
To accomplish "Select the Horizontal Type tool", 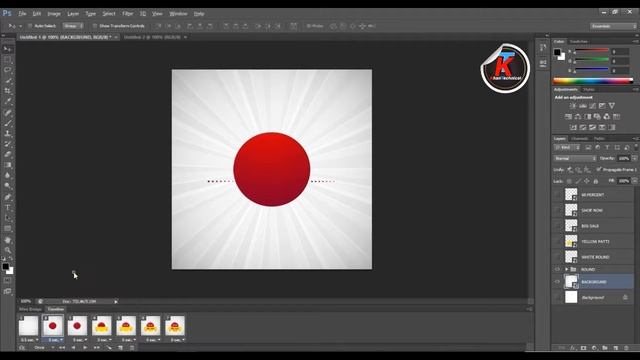I will coord(7,207).
